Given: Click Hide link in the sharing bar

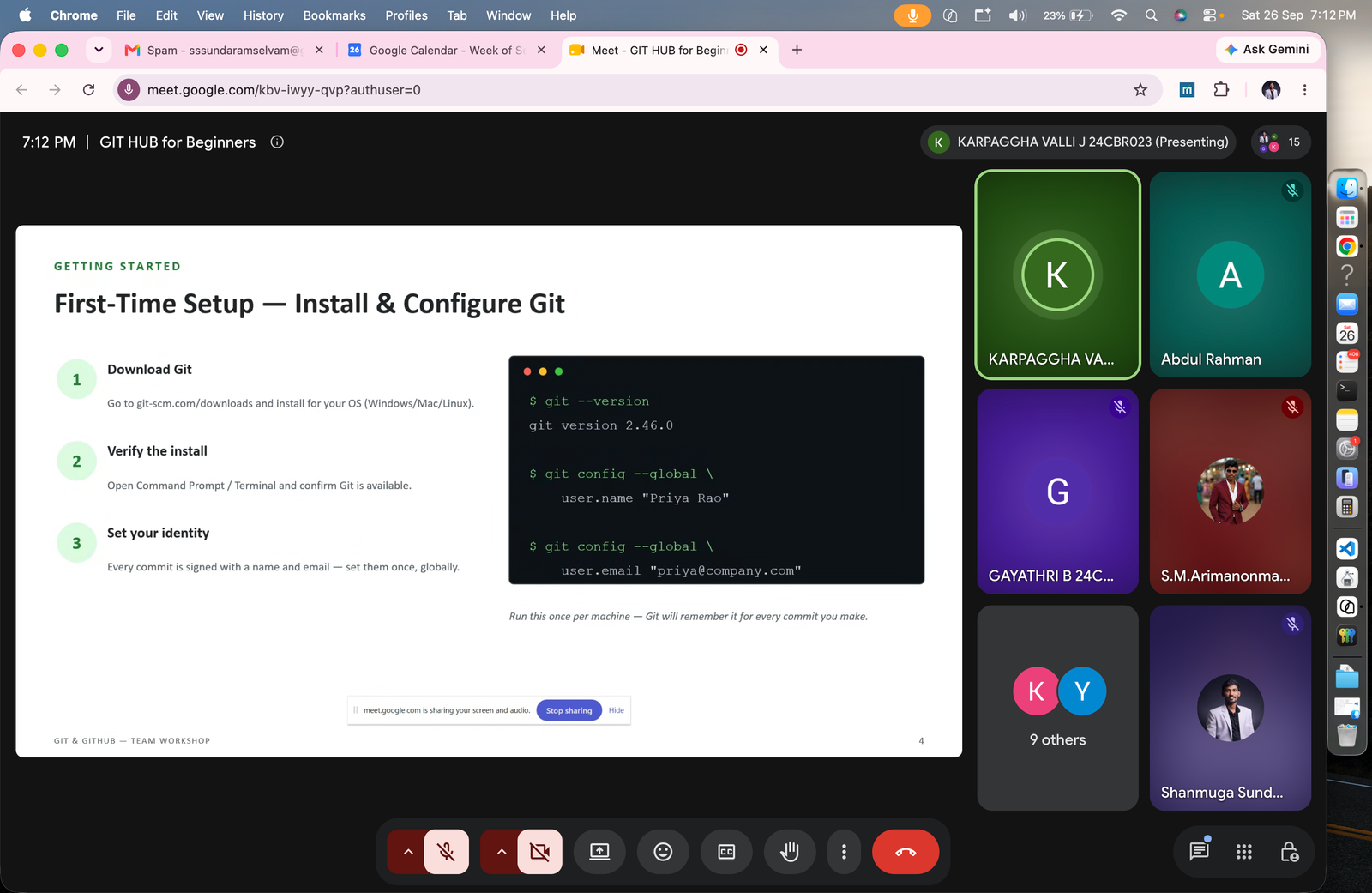Looking at the screenshot, I should [x=617, y=710].
